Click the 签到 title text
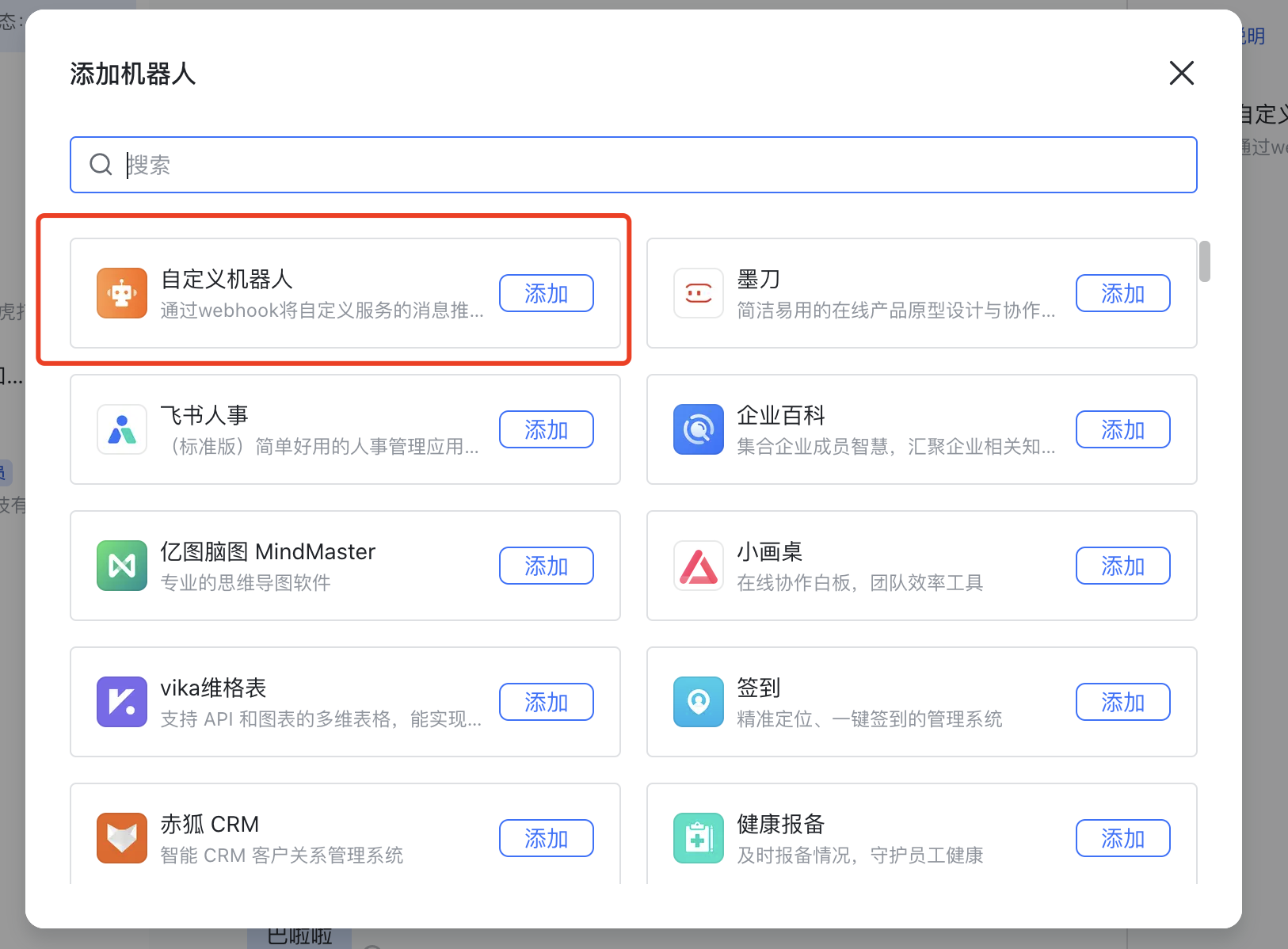Screen dimensions: 1288x949 [x=759, y=688]
